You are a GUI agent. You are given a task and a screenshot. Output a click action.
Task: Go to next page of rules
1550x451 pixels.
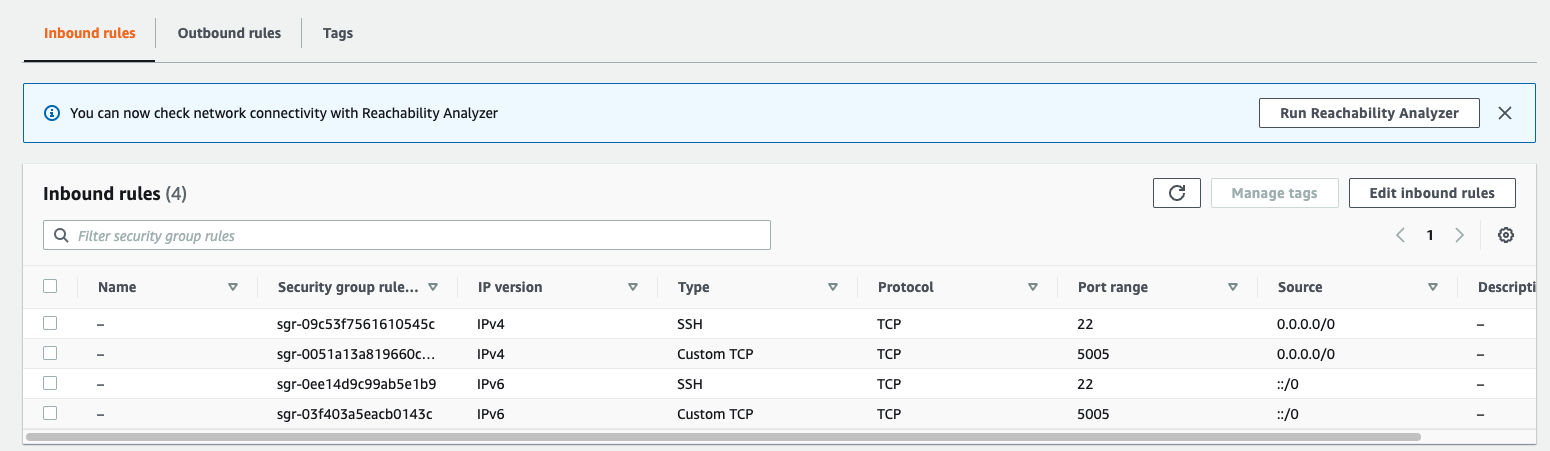[1460, 235]
